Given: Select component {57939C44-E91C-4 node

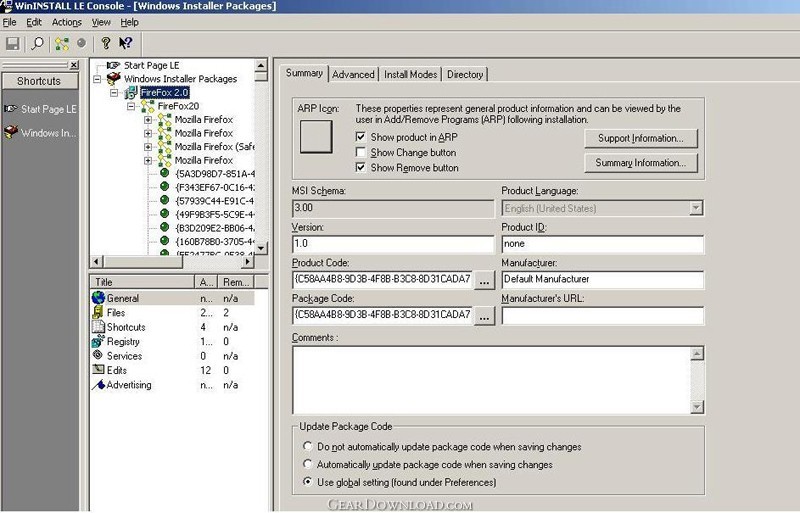Looking at the screenshot, I should click(214, 201).
